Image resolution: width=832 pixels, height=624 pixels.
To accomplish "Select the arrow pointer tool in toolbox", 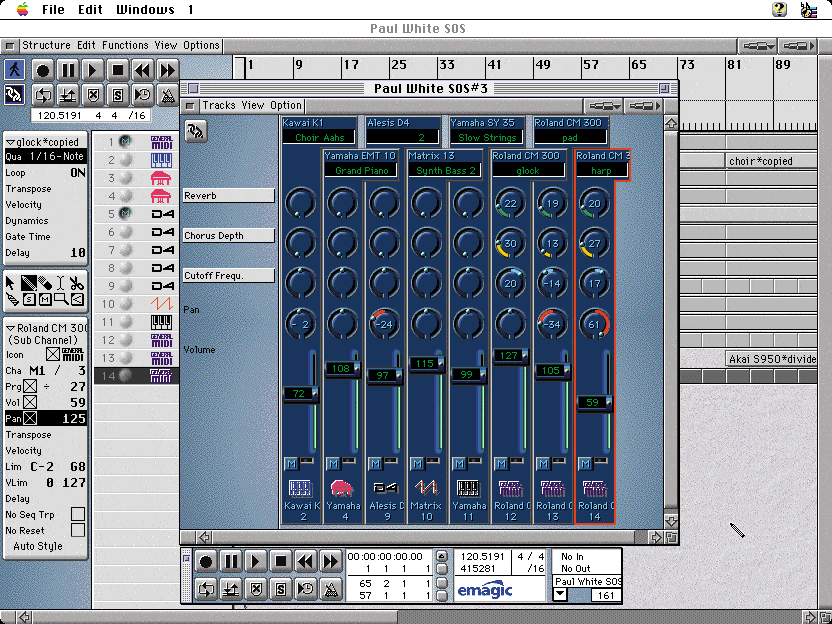I will [12, 283].
